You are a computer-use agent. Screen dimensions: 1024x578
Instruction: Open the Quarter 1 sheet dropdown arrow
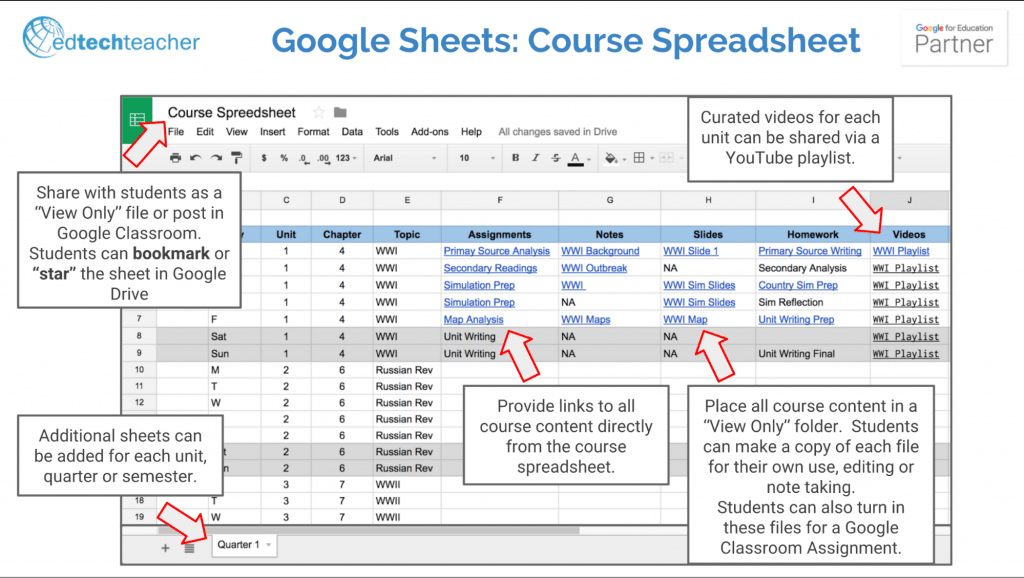pyautogui.click(x=268, y=546)
